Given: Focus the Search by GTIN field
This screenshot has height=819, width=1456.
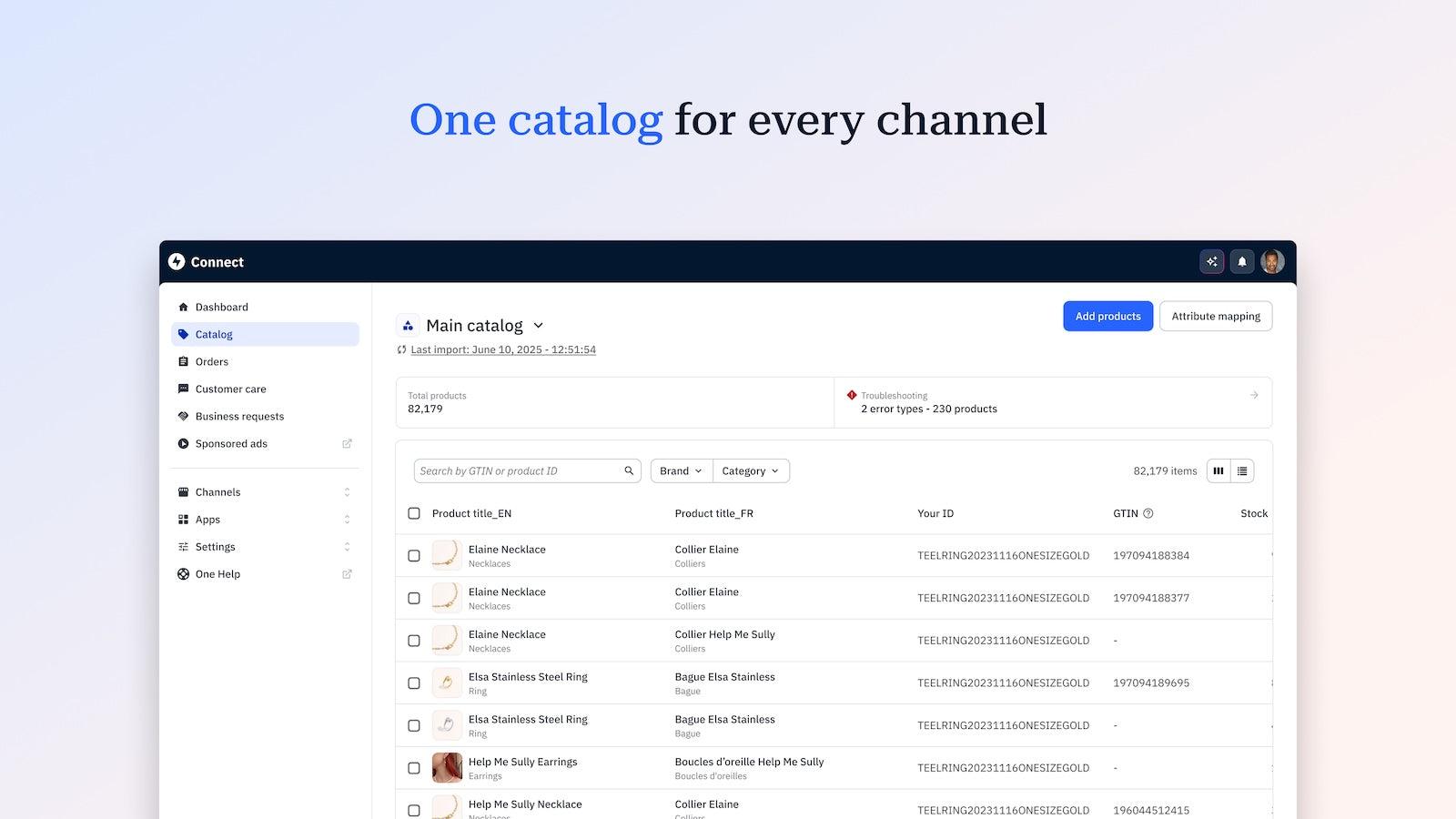Looking at the screenshot, I should pos(528,470).
